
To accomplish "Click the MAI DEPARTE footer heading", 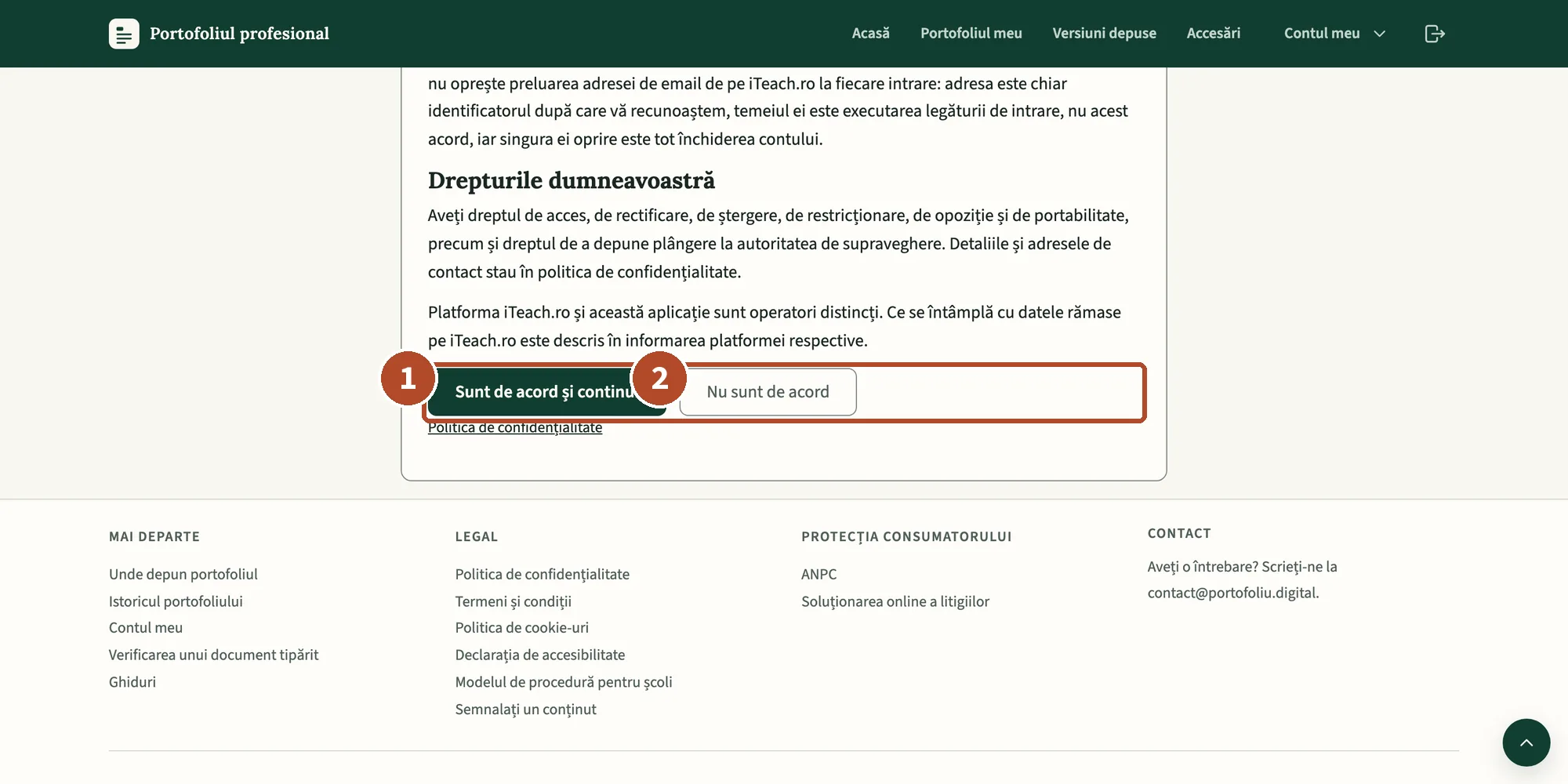I will (154, 537).
